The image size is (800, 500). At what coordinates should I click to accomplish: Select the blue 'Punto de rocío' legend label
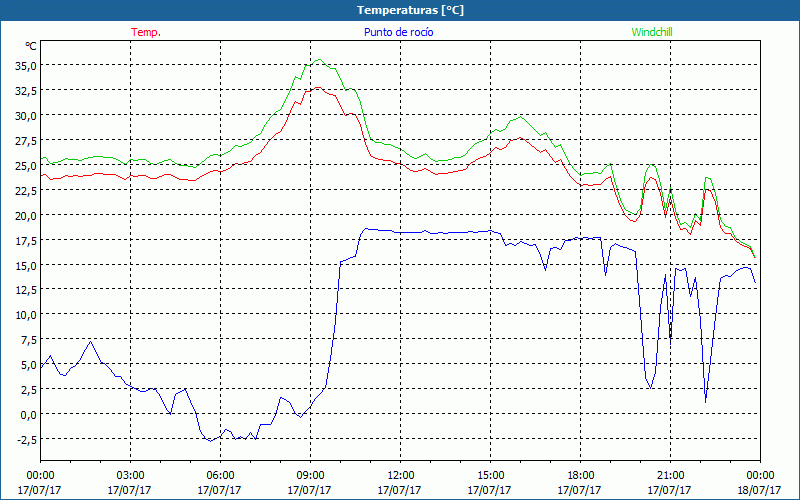(398, 32)
